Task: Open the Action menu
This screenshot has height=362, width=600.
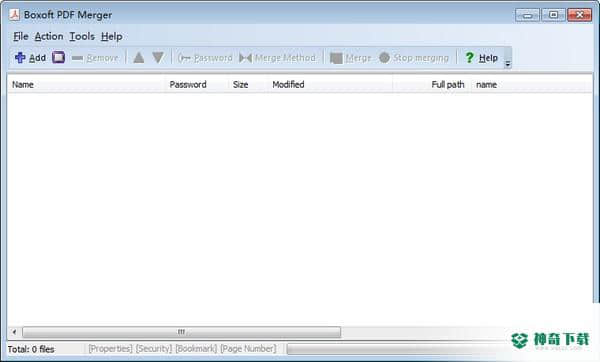Action: tap(49, 36)
